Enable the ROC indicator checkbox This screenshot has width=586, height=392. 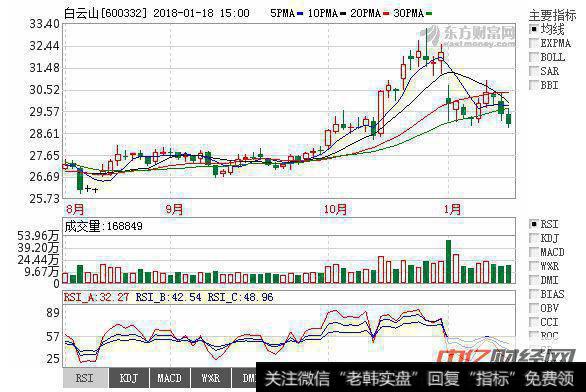click(534, 336)
